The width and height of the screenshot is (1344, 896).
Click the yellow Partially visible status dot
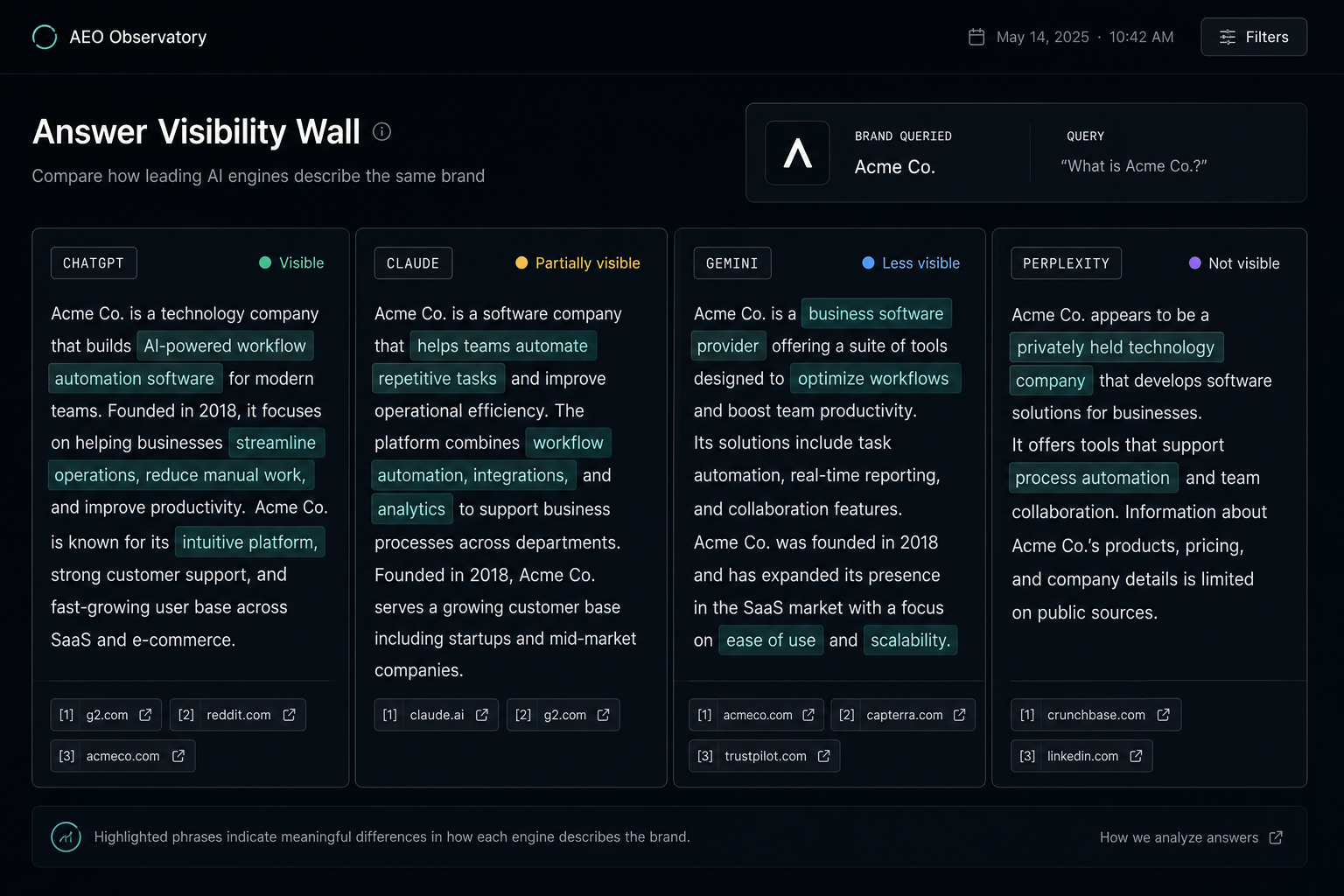[521, 262]
